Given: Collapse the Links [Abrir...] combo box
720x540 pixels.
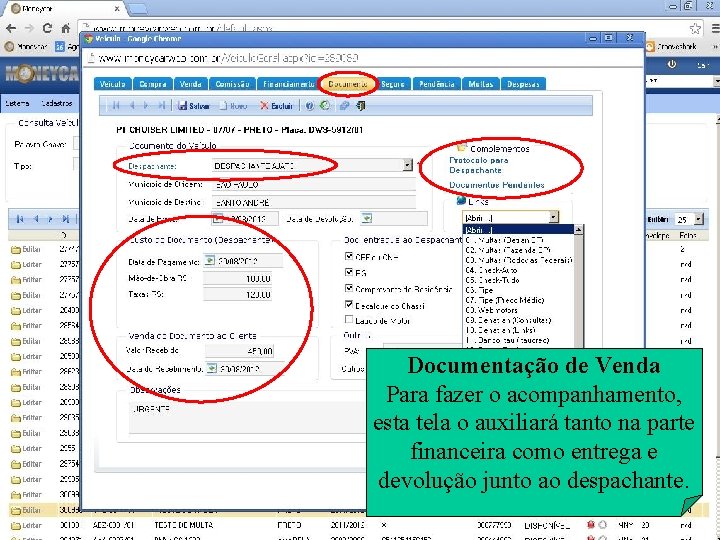Looking at the screenshot, I should (x=554, y=217).
